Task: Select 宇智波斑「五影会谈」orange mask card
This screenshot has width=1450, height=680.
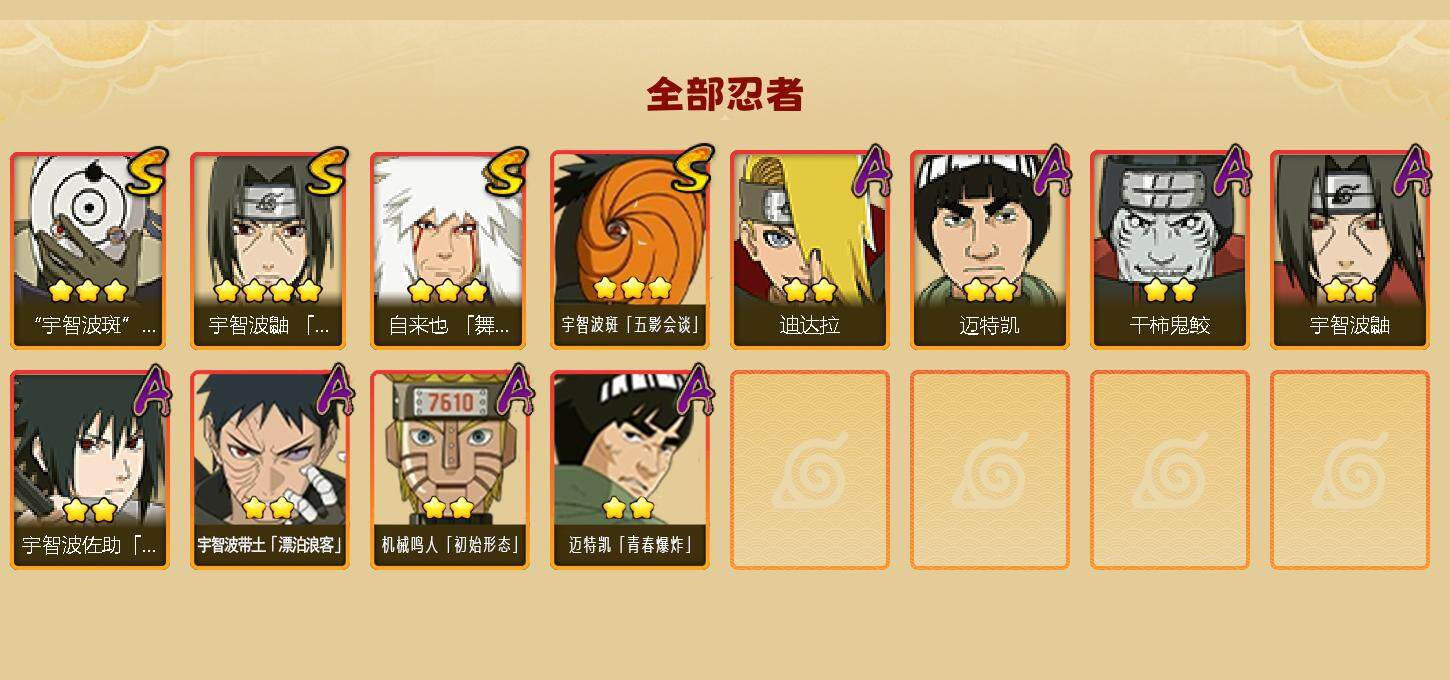Action: click(630, 250)
